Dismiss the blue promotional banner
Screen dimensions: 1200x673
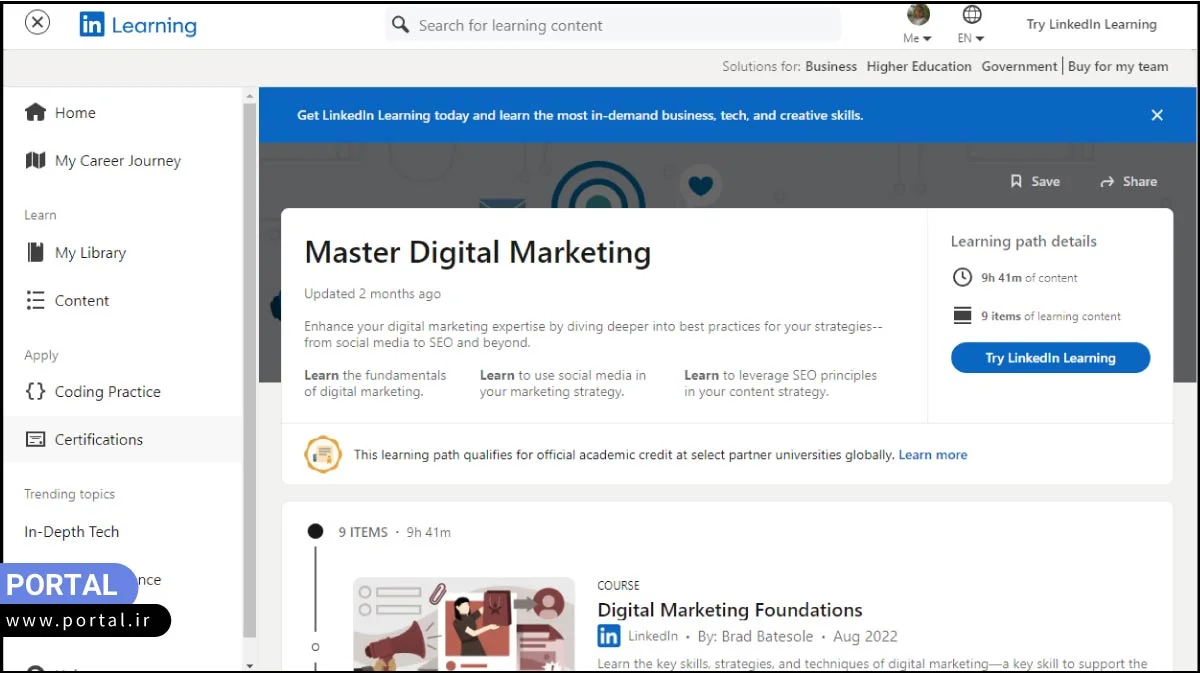point(1157,114)
